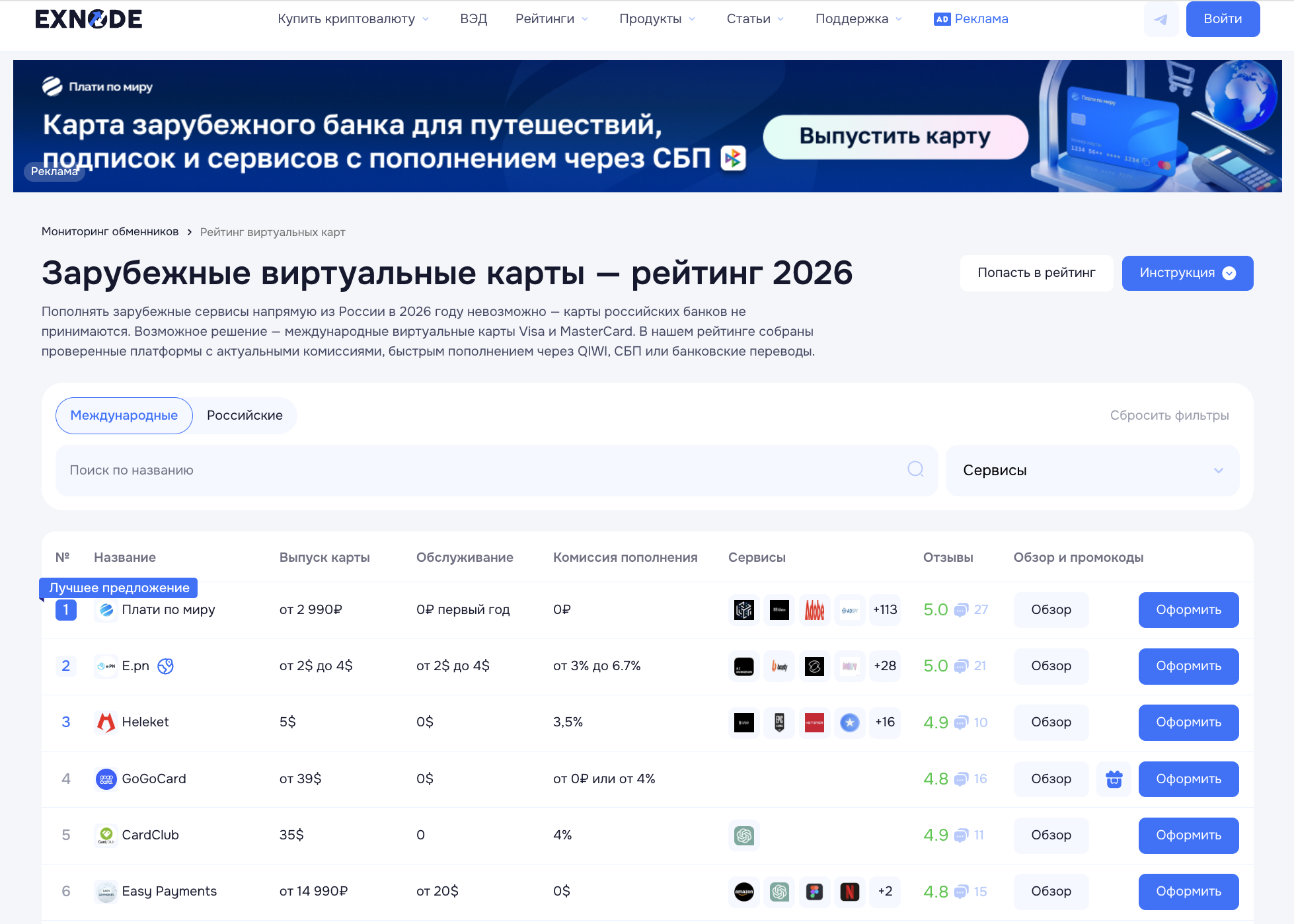Click the gift promo icon for GoGoCard
The width and height of the screenshot is (1294, 924).
pos(1114,779)
